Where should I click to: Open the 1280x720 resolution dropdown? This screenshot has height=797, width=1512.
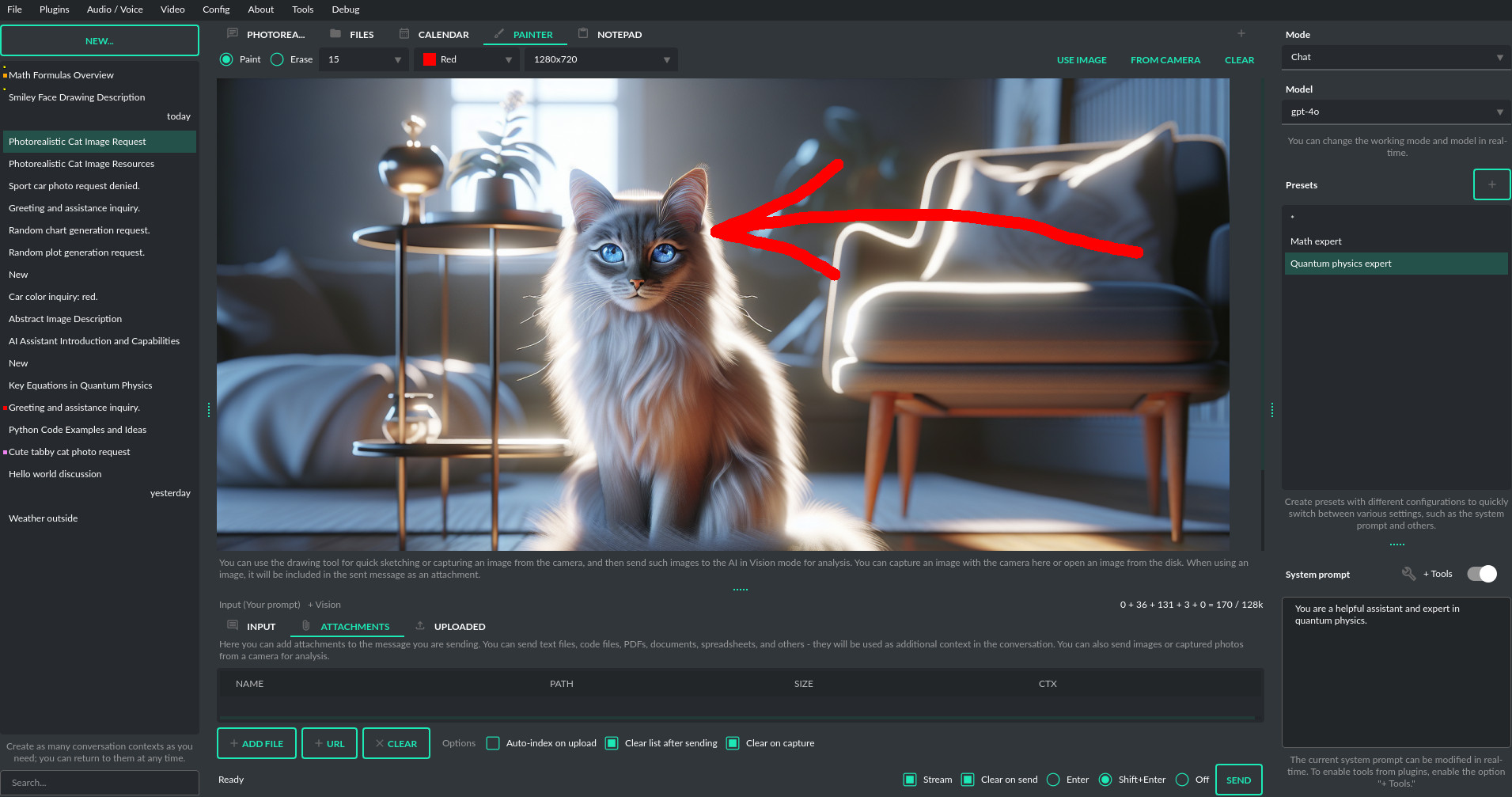pyautogui.click(x=600, y=59)
